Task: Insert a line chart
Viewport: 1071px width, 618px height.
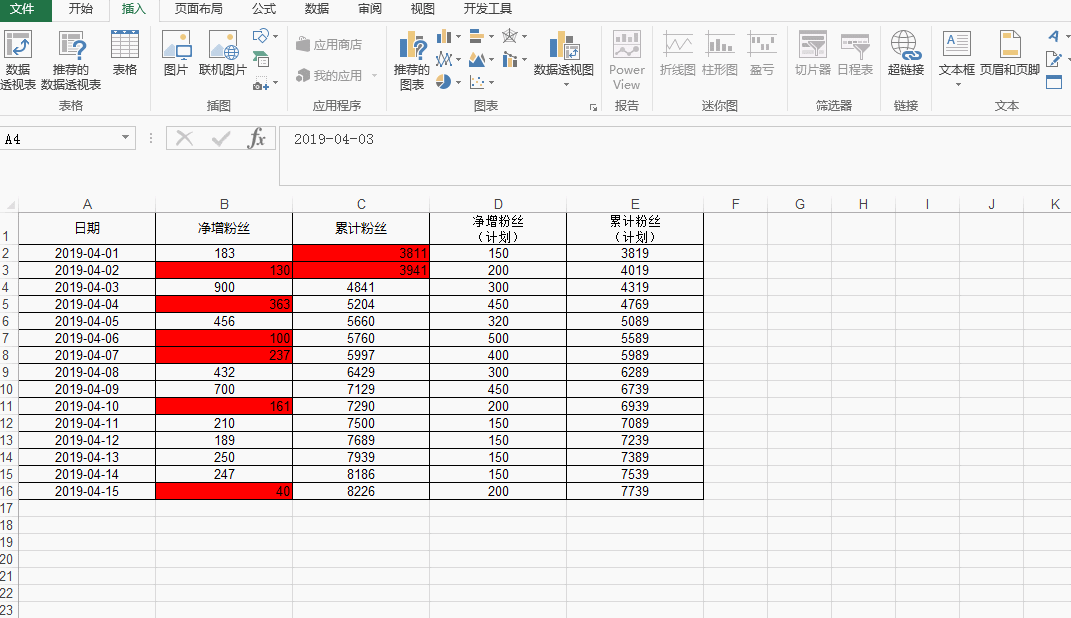Action: pyautogui.click(x=445, y=59)
